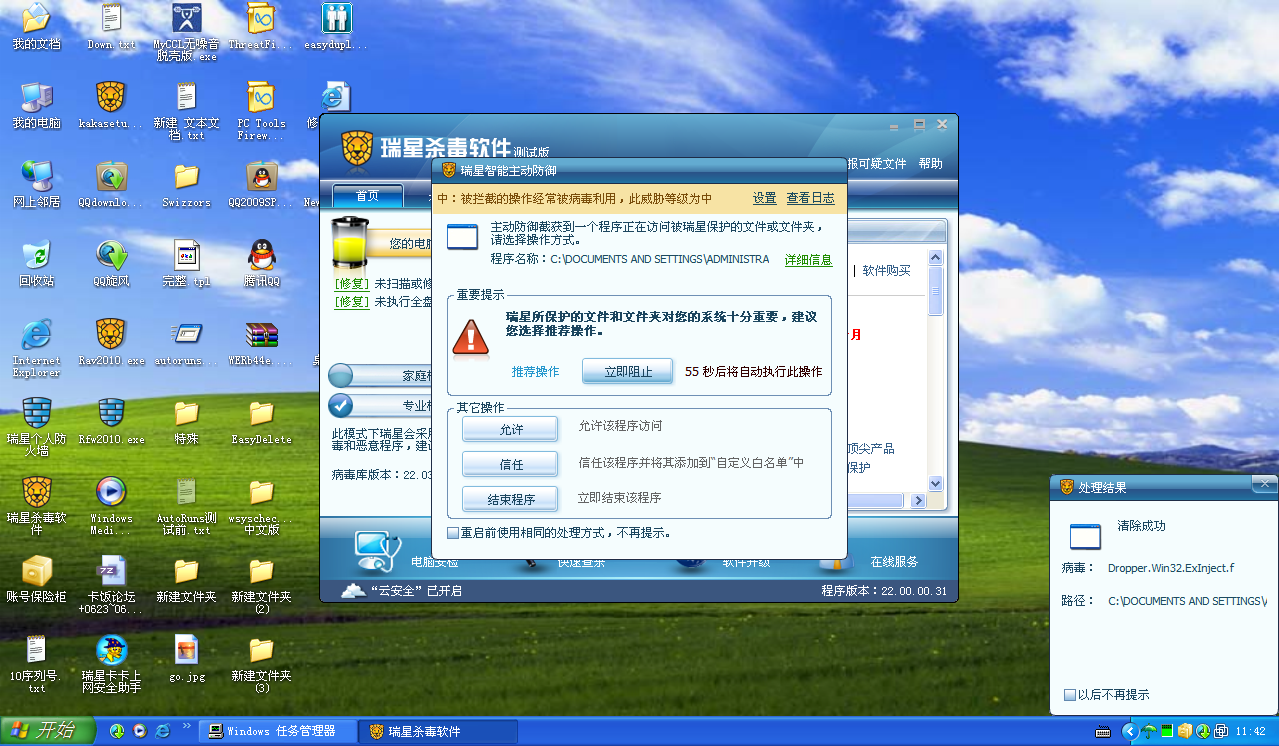The image size is (1279, 746).
Task: Launch QQ旋风 desktop icon
Action: tap(111, 263)
